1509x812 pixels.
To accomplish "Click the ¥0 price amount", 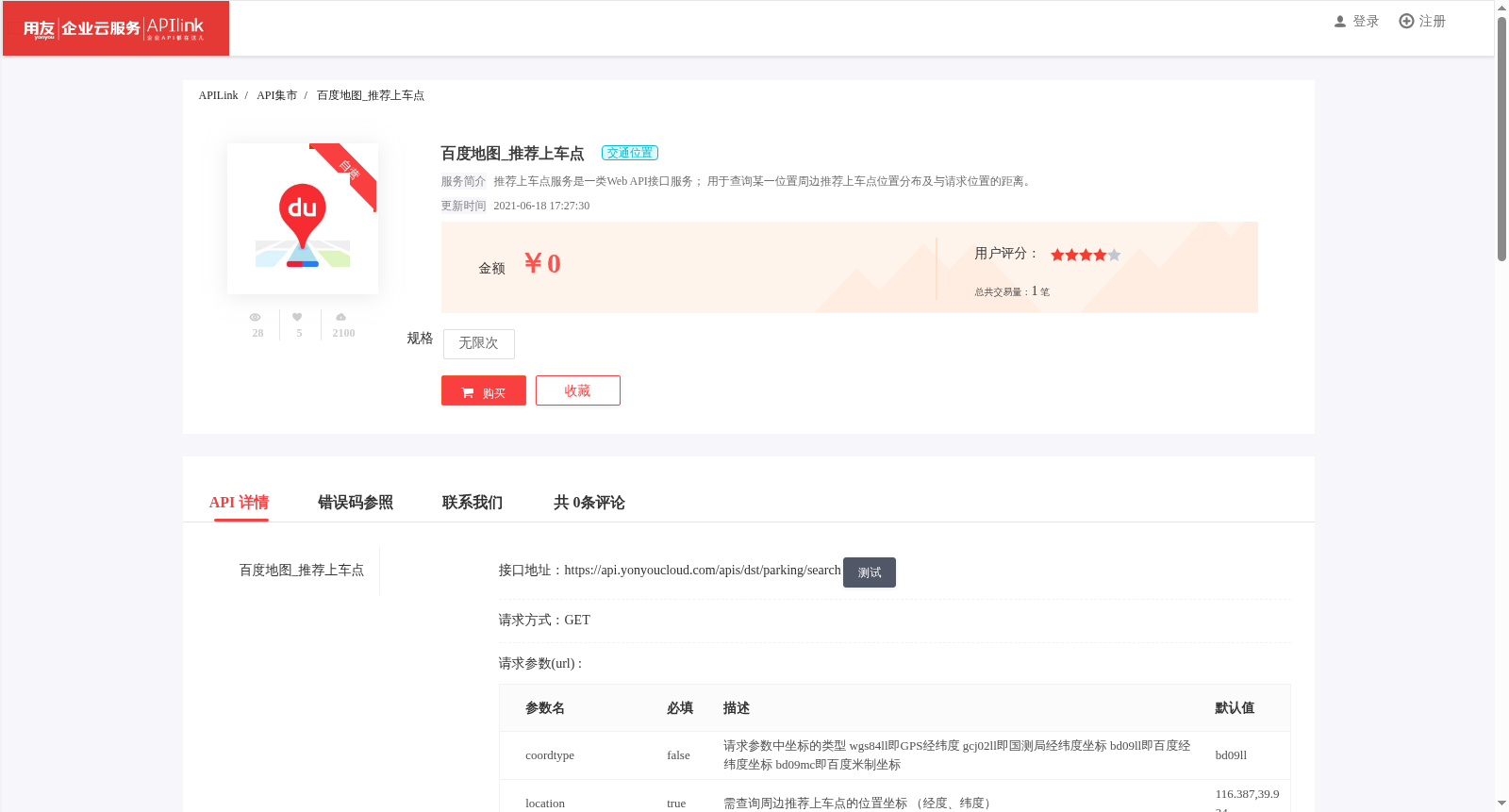I will pos(542,263).
